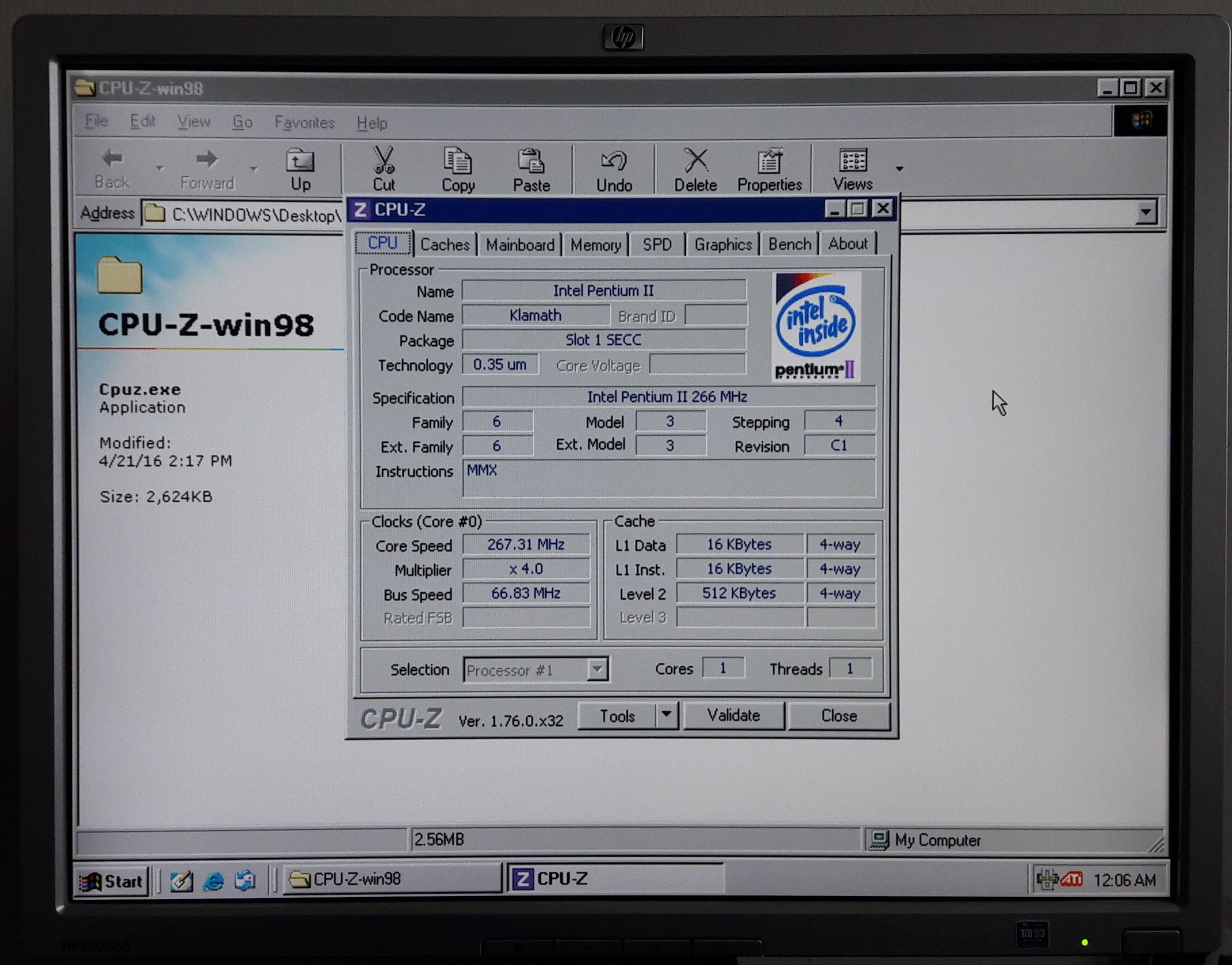
Task: Open the Favorites menu in Explorer
Action: click(x=304, y=122)
